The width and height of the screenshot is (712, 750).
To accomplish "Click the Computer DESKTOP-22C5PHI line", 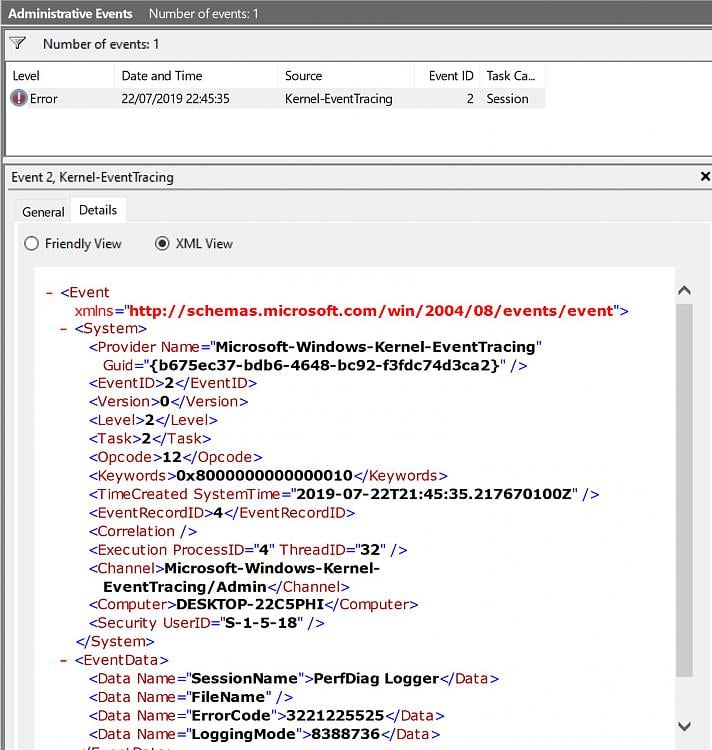I will 253,605.
